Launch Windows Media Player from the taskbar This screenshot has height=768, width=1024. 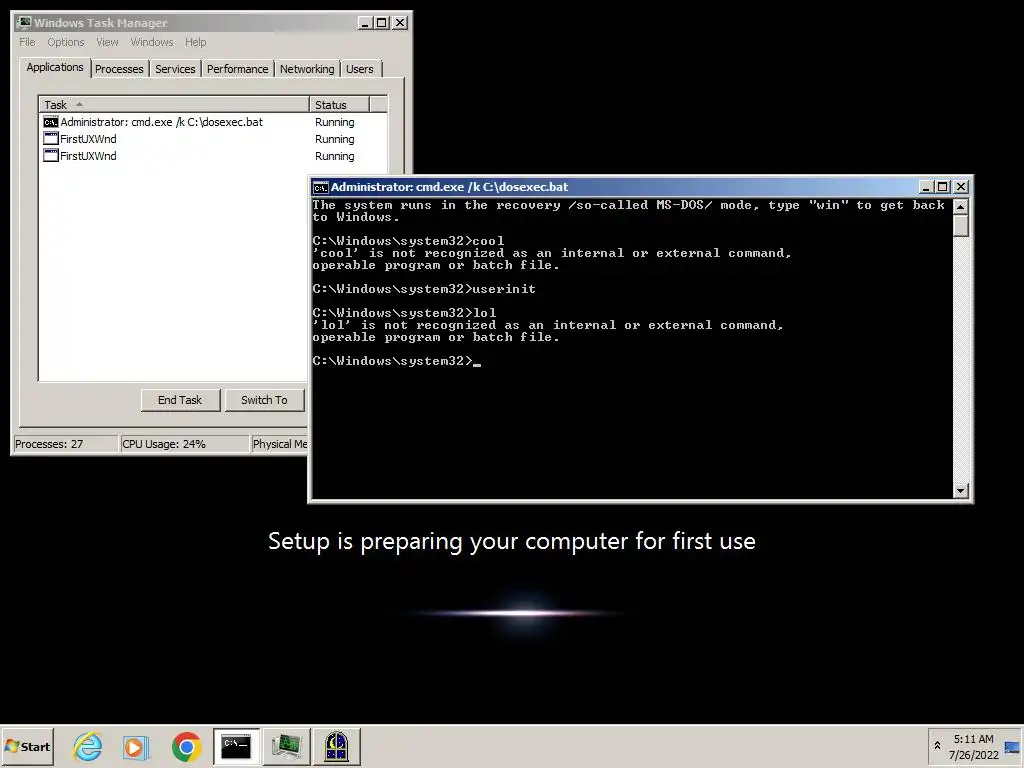pyautogui.click(x=136, y=746)
